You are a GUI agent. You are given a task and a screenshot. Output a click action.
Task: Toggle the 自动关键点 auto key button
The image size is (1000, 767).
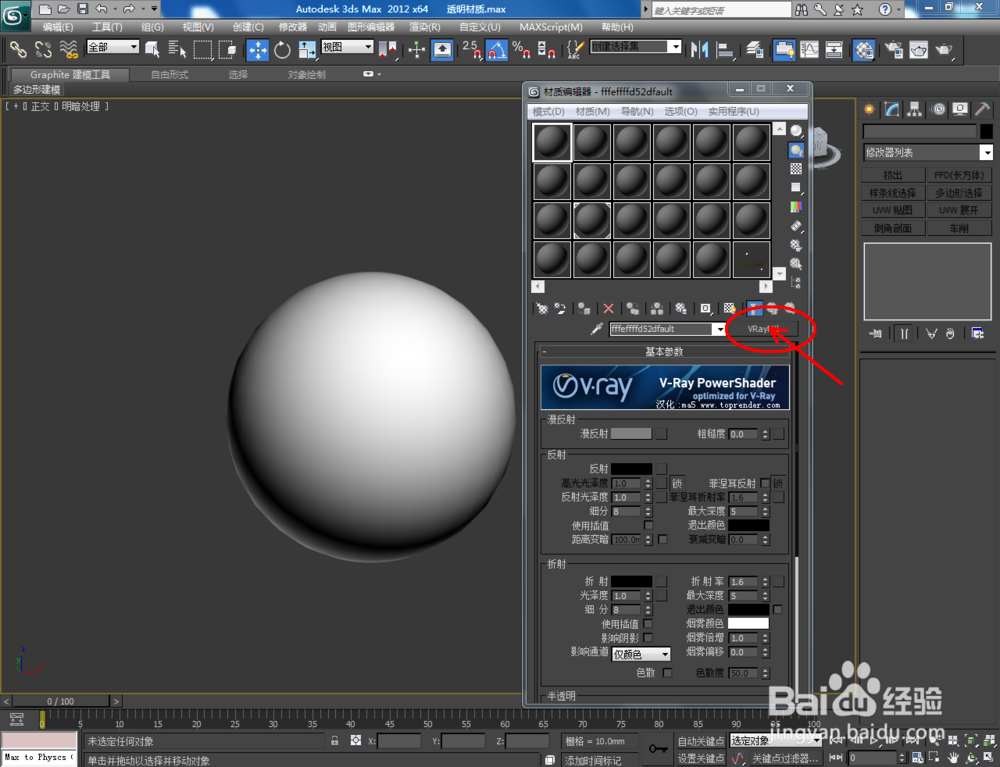click(x=701, y=741)
